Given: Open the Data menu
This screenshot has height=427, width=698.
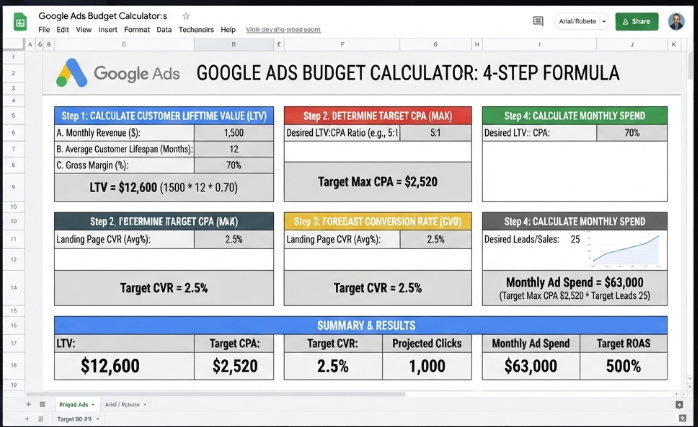Looking at the screenshot, I should click(164, 29).
